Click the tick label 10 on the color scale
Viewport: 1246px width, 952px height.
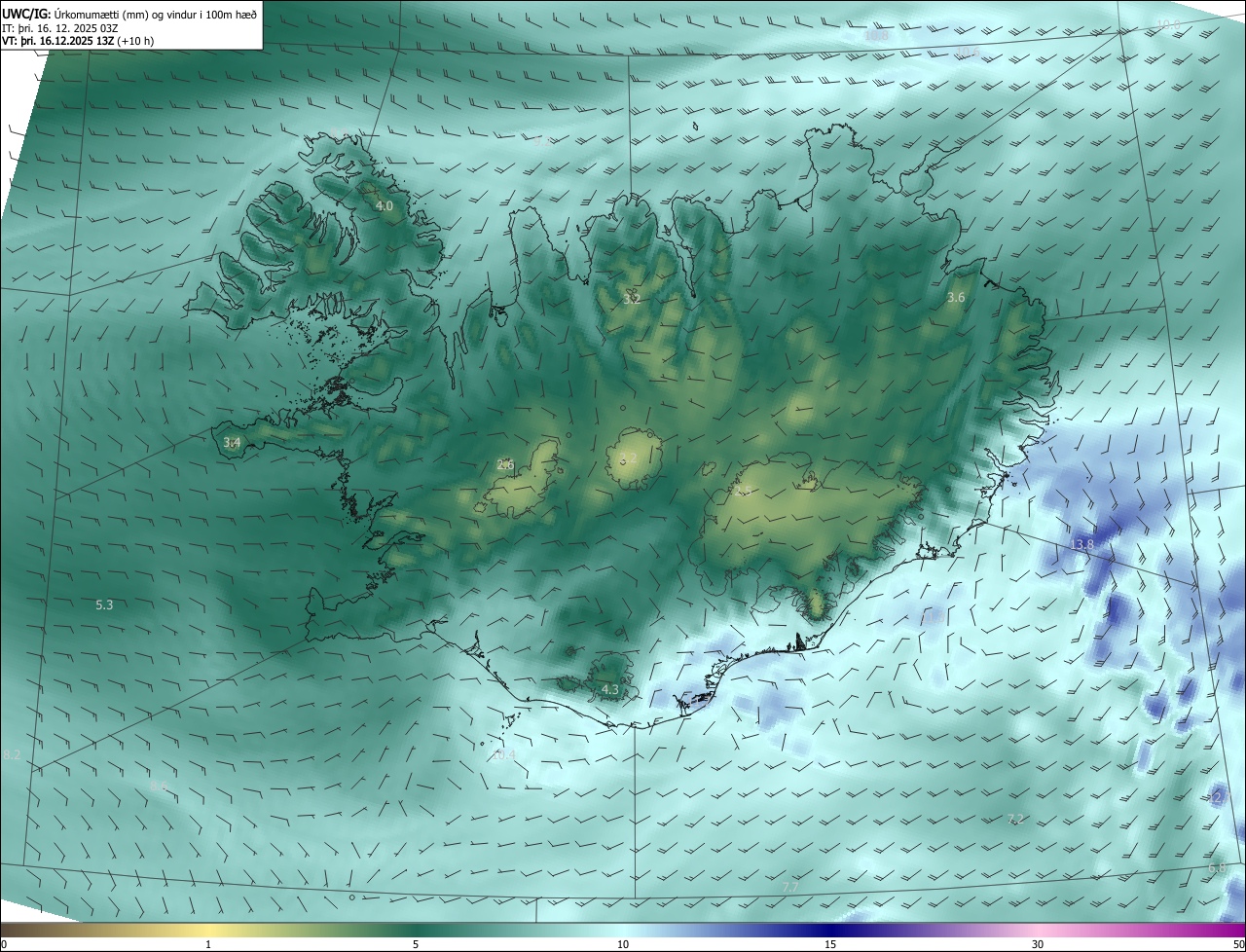tap(623, 945)
